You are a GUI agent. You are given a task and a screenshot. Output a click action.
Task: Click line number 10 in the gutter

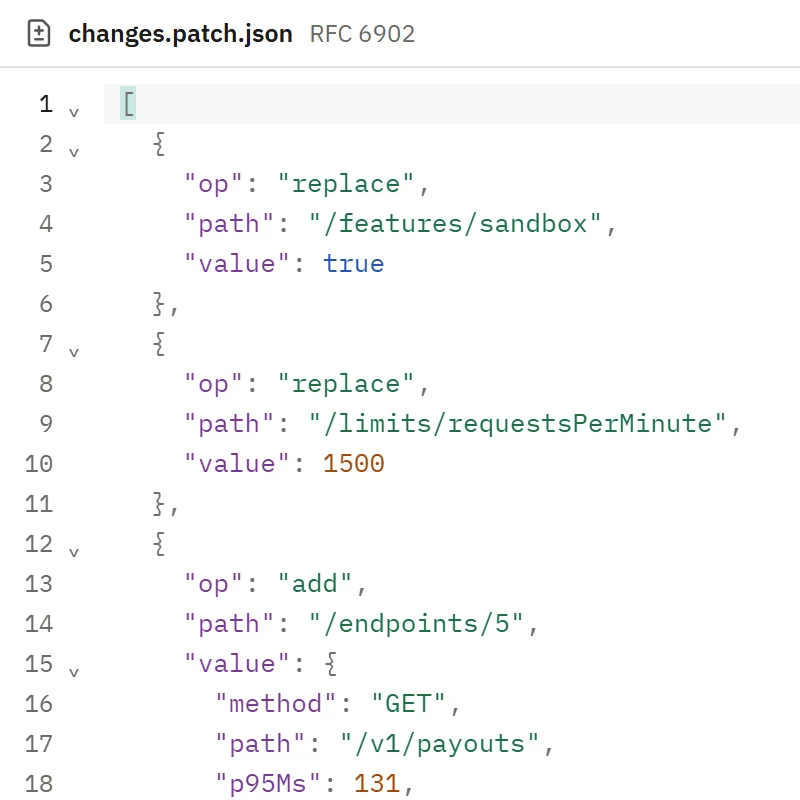[39, 464]
